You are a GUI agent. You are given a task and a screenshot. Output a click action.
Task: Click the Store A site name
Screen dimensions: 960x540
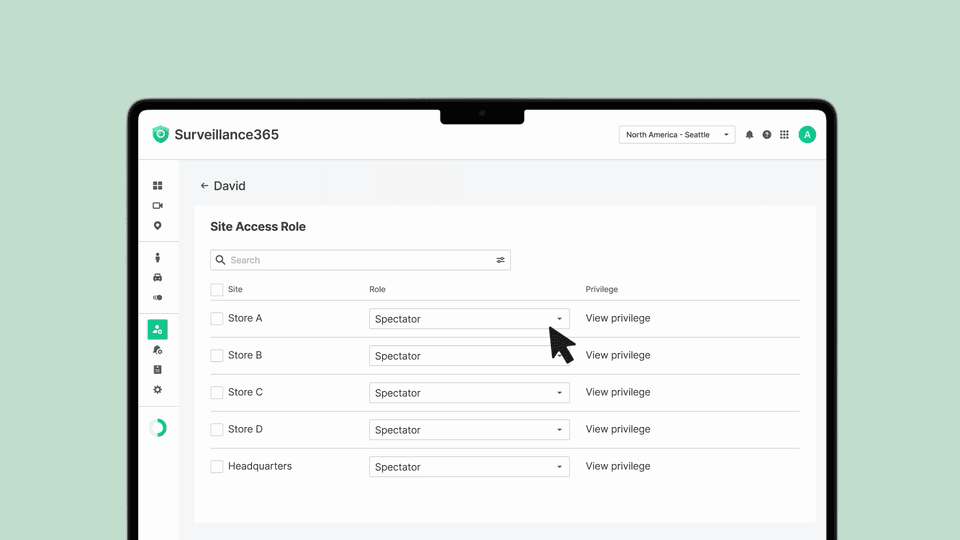click(x=245, y=318)
